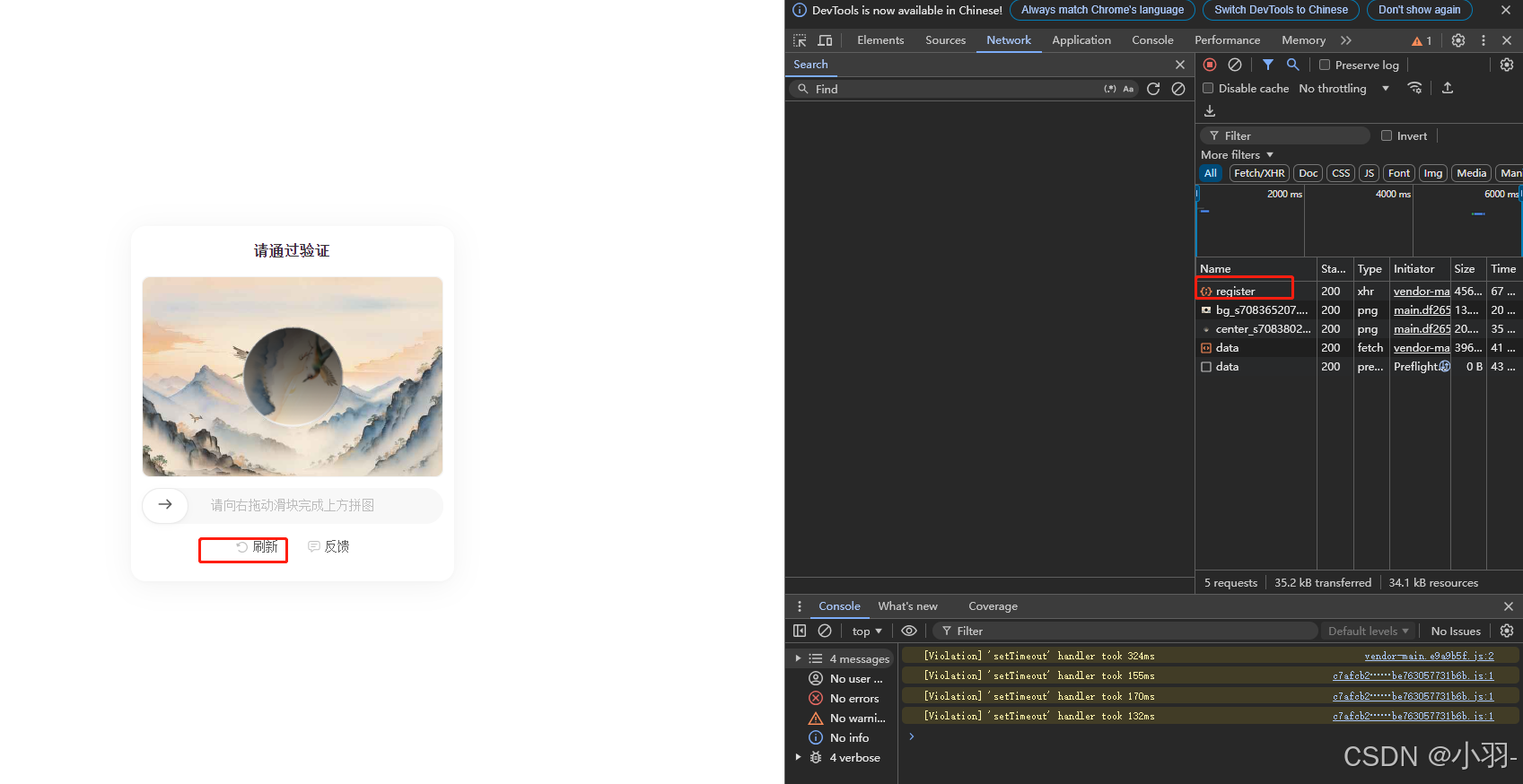Viewport: 1523px width, 784px height.
Task: Check the Invert filter checkbox
Action: click(x=1387, y=135)
